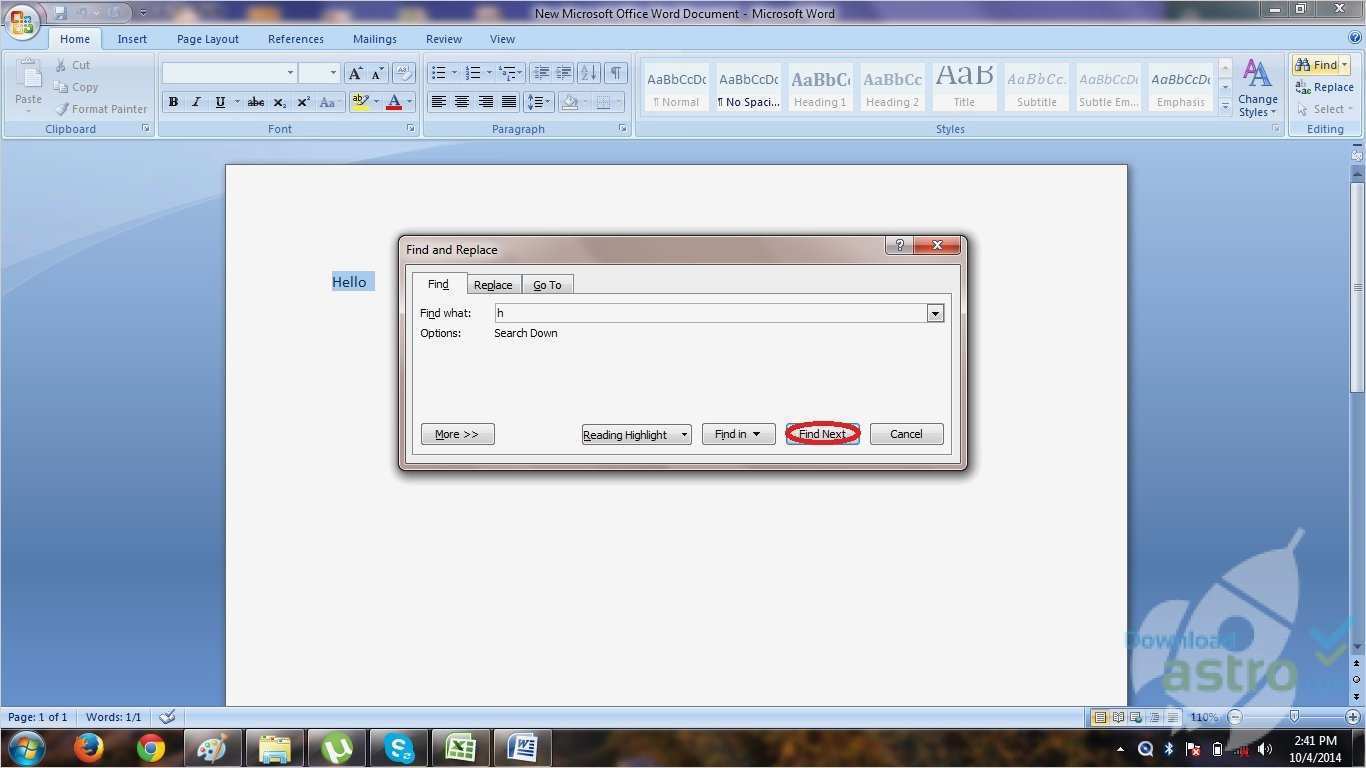Open Skype from the taskbar

tap(399, 748)
